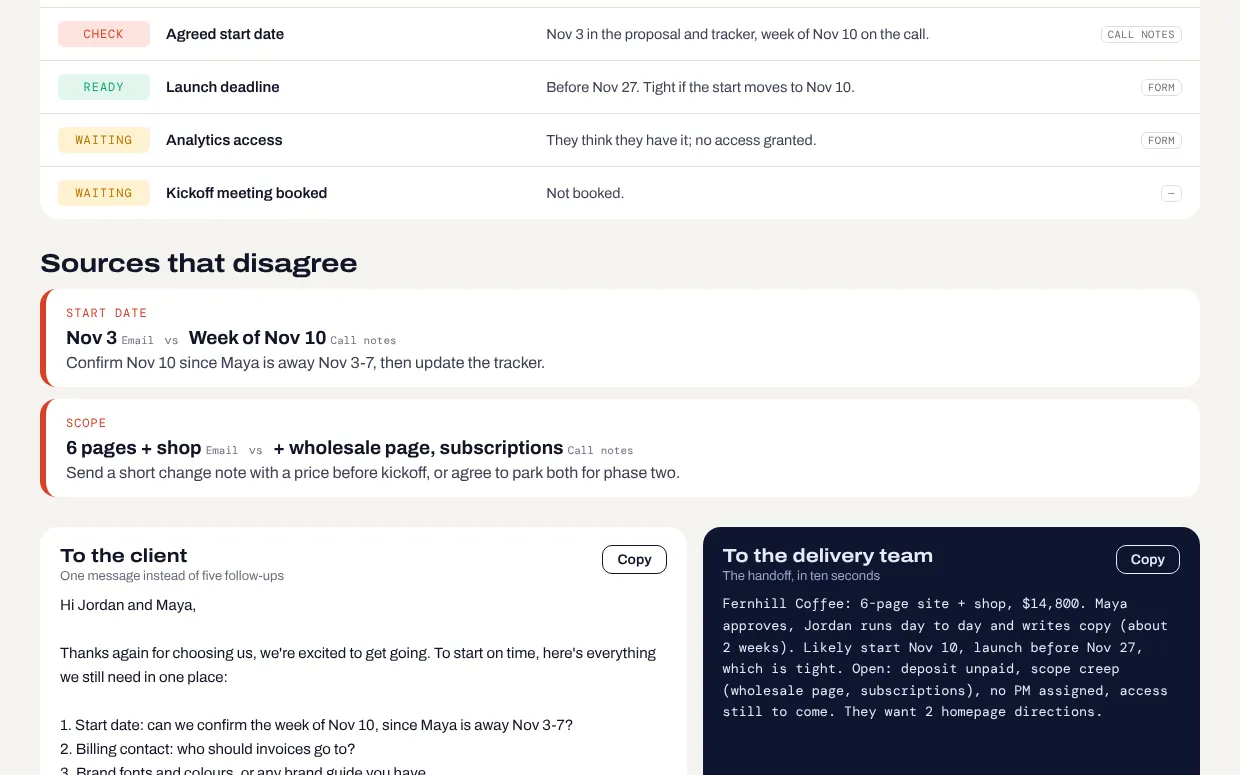The height and width of the screenshot is (775, 1240).
Task: Open the SCOPE conflict card
Action: point(620,448)
